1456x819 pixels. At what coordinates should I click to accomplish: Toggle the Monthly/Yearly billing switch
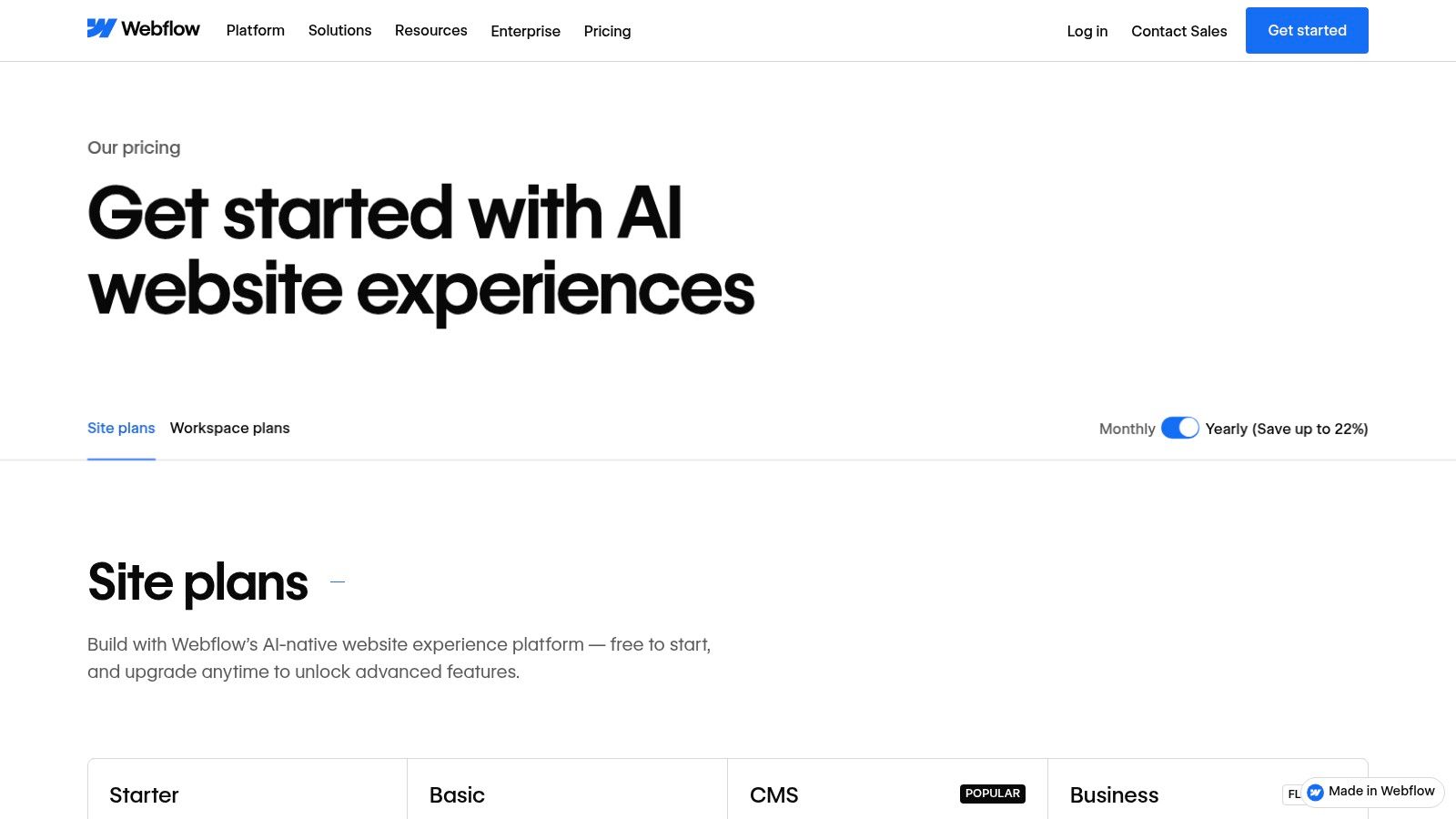(x=1179, y=428)
